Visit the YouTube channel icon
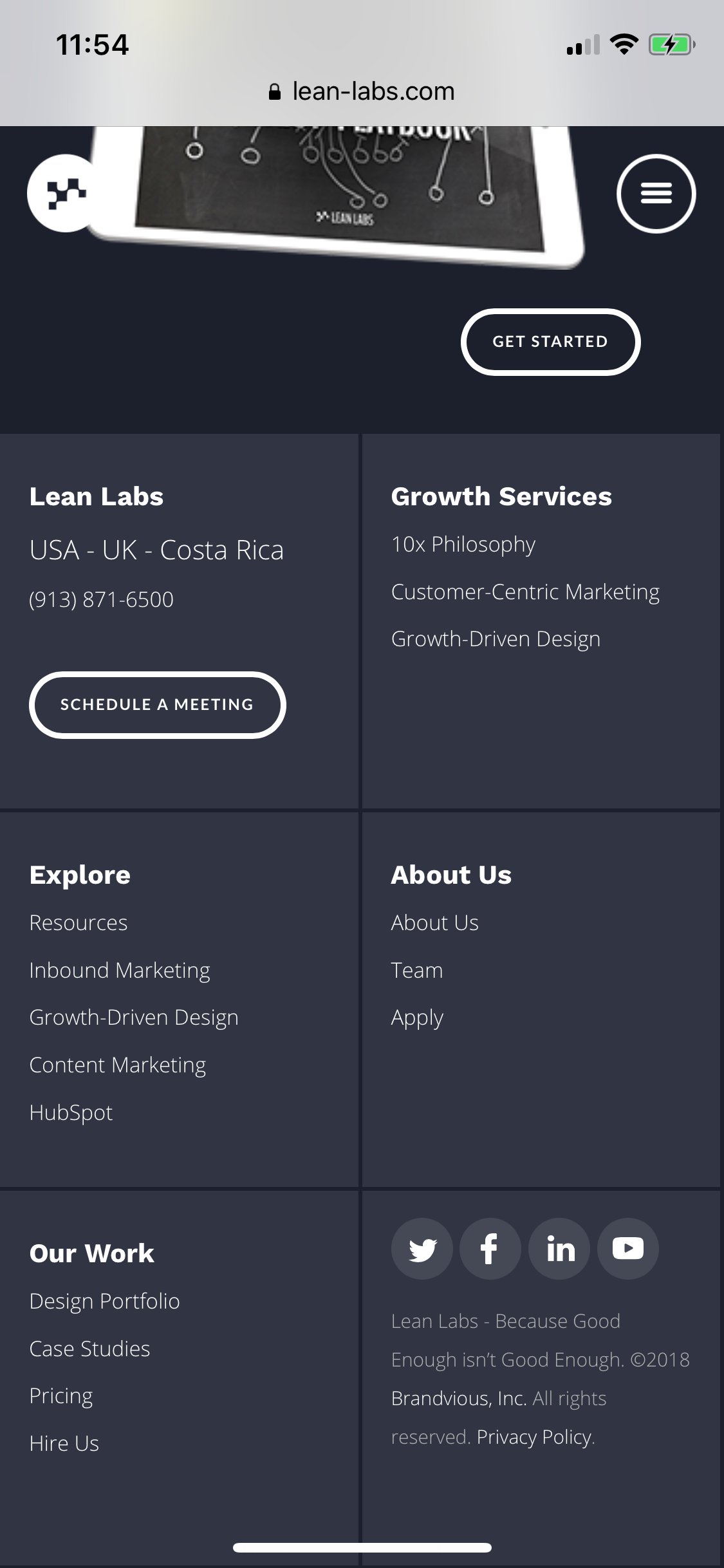This screenshot has width=724, height=1568. 628,1248
